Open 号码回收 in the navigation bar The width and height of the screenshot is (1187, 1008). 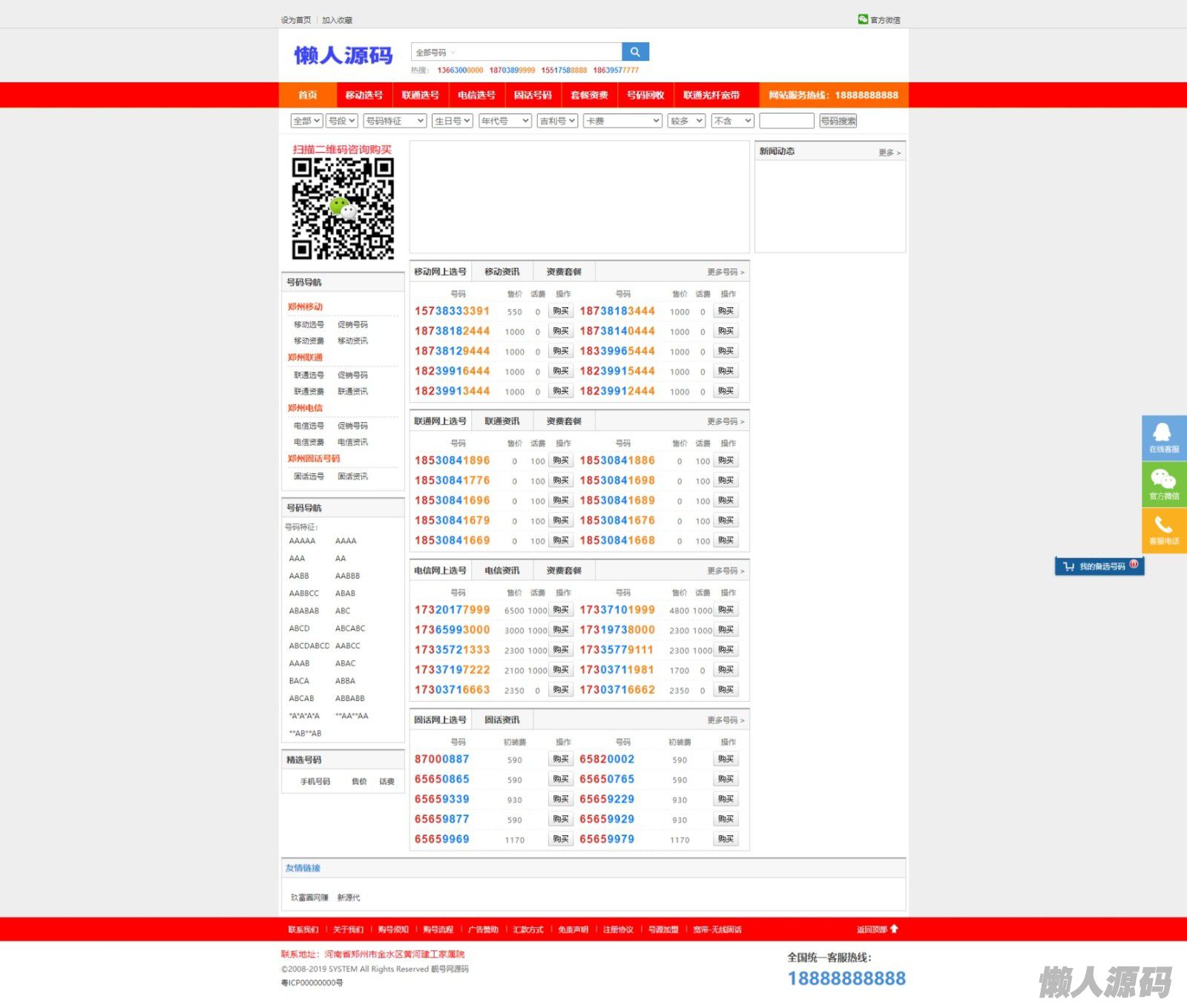(x=645, y=95)
